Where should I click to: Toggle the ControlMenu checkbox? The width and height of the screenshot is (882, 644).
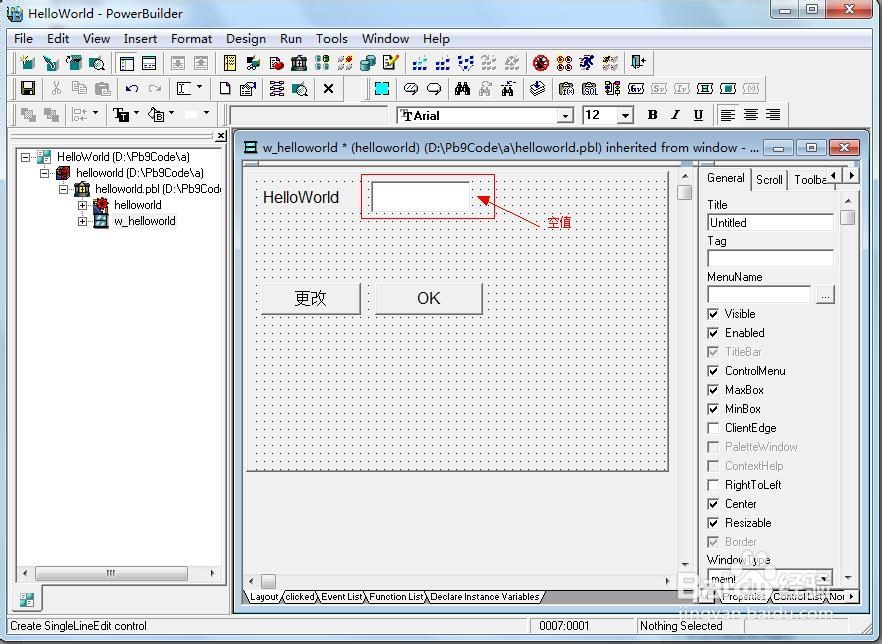click(713, 371)
